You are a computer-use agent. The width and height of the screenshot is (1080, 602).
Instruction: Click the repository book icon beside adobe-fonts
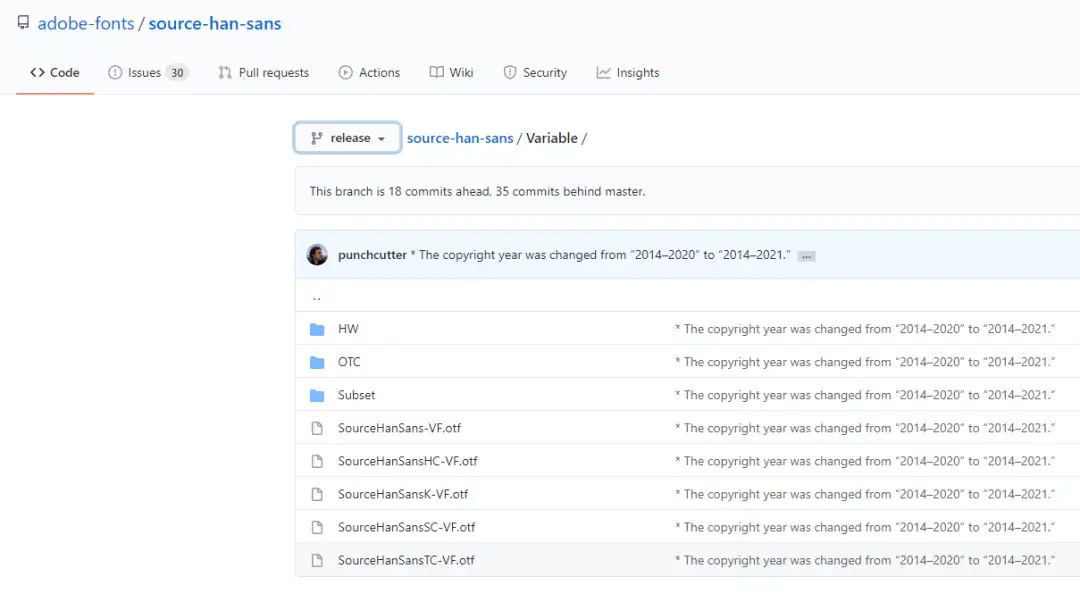pos(23,23)
